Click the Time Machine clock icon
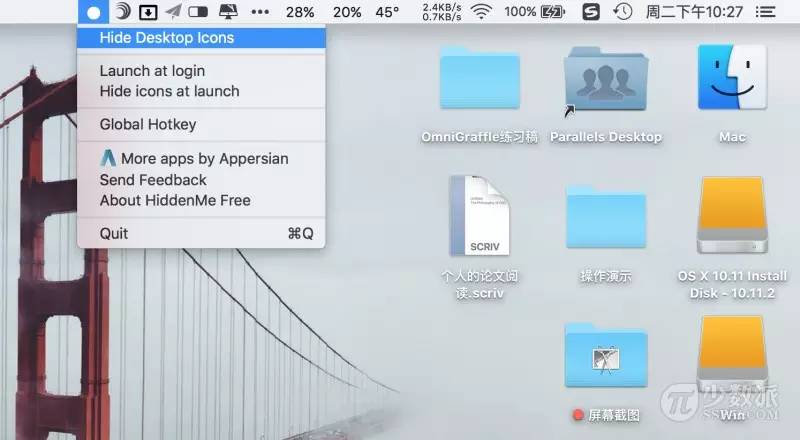Viewport: 800px width, 440px height. point(622,12)
